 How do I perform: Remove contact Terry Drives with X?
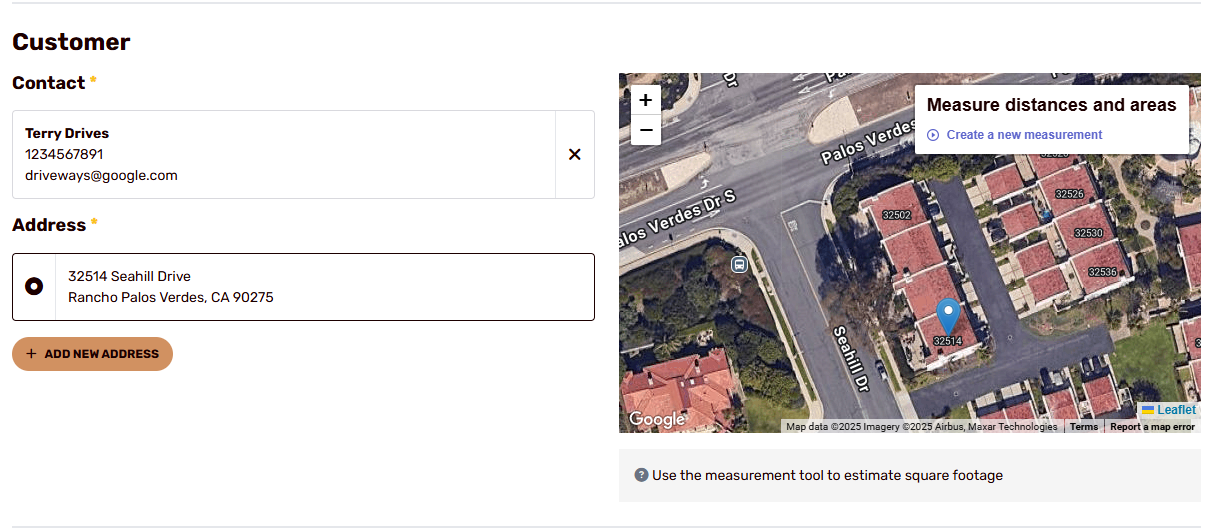click(575, 154)
